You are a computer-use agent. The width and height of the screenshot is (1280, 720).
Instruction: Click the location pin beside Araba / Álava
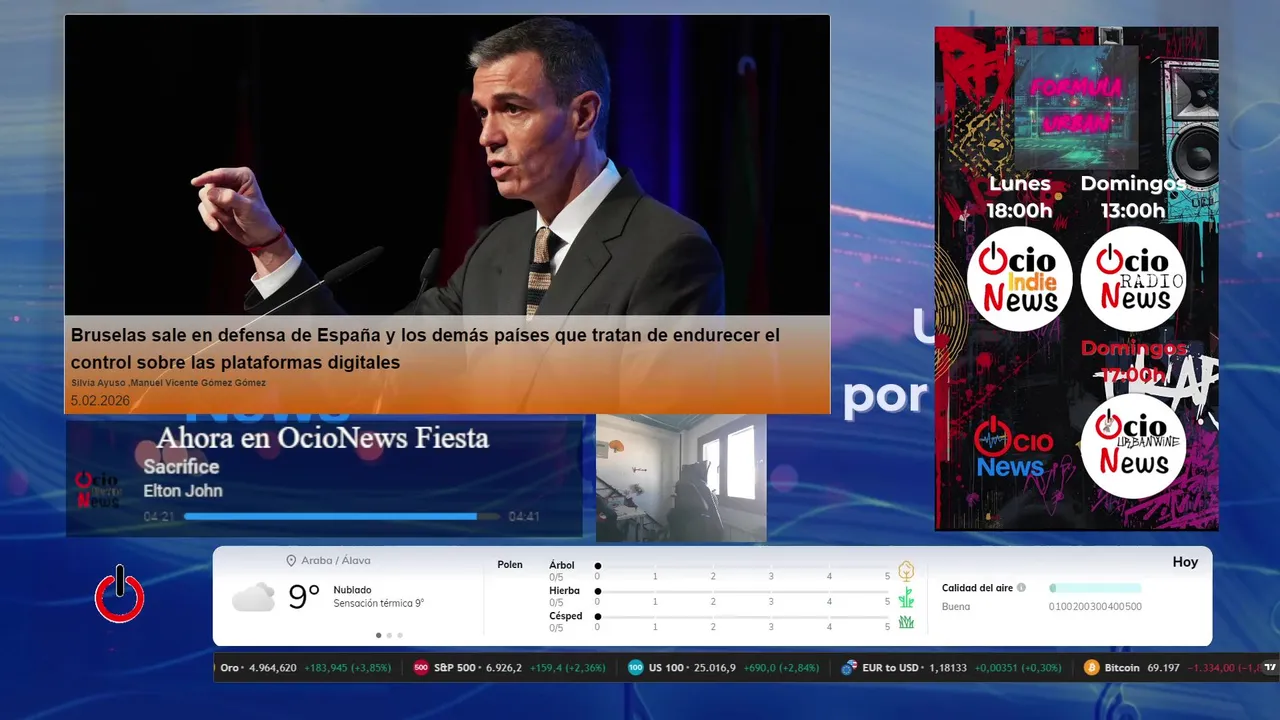(x=291, y=561)
